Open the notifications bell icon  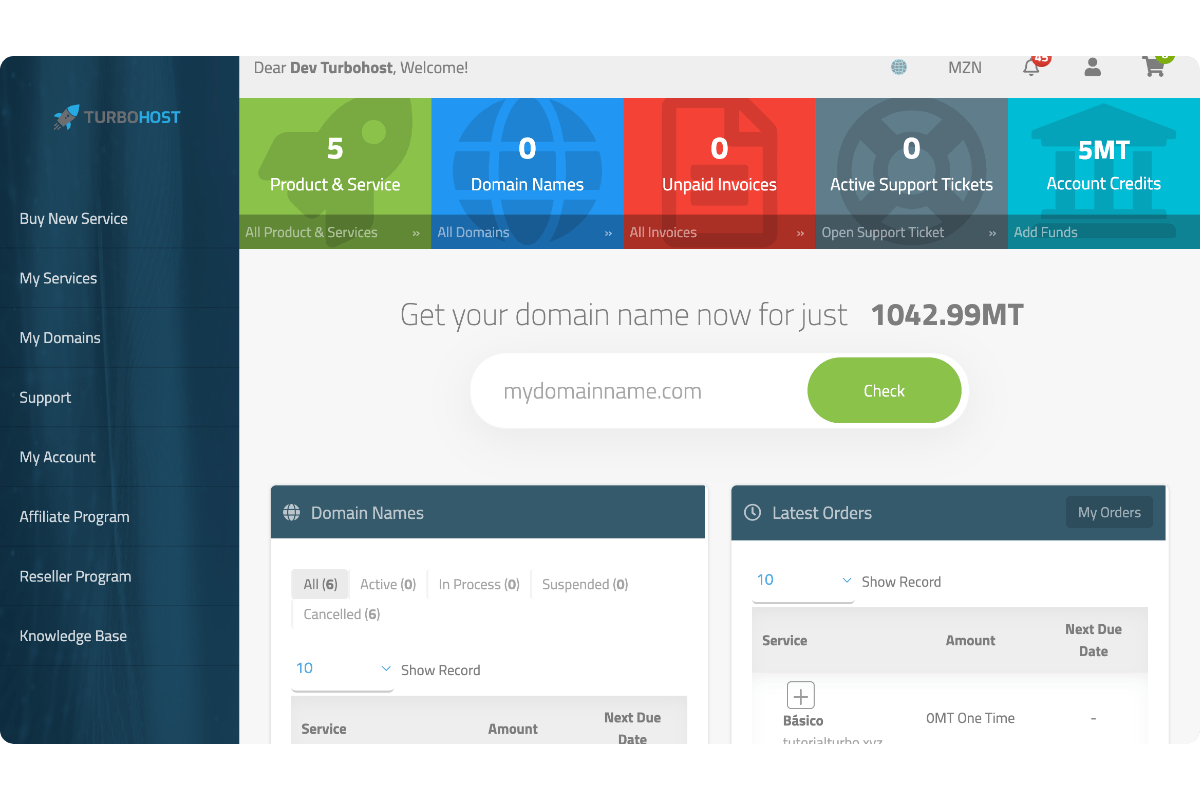[x=1031, y=68]
